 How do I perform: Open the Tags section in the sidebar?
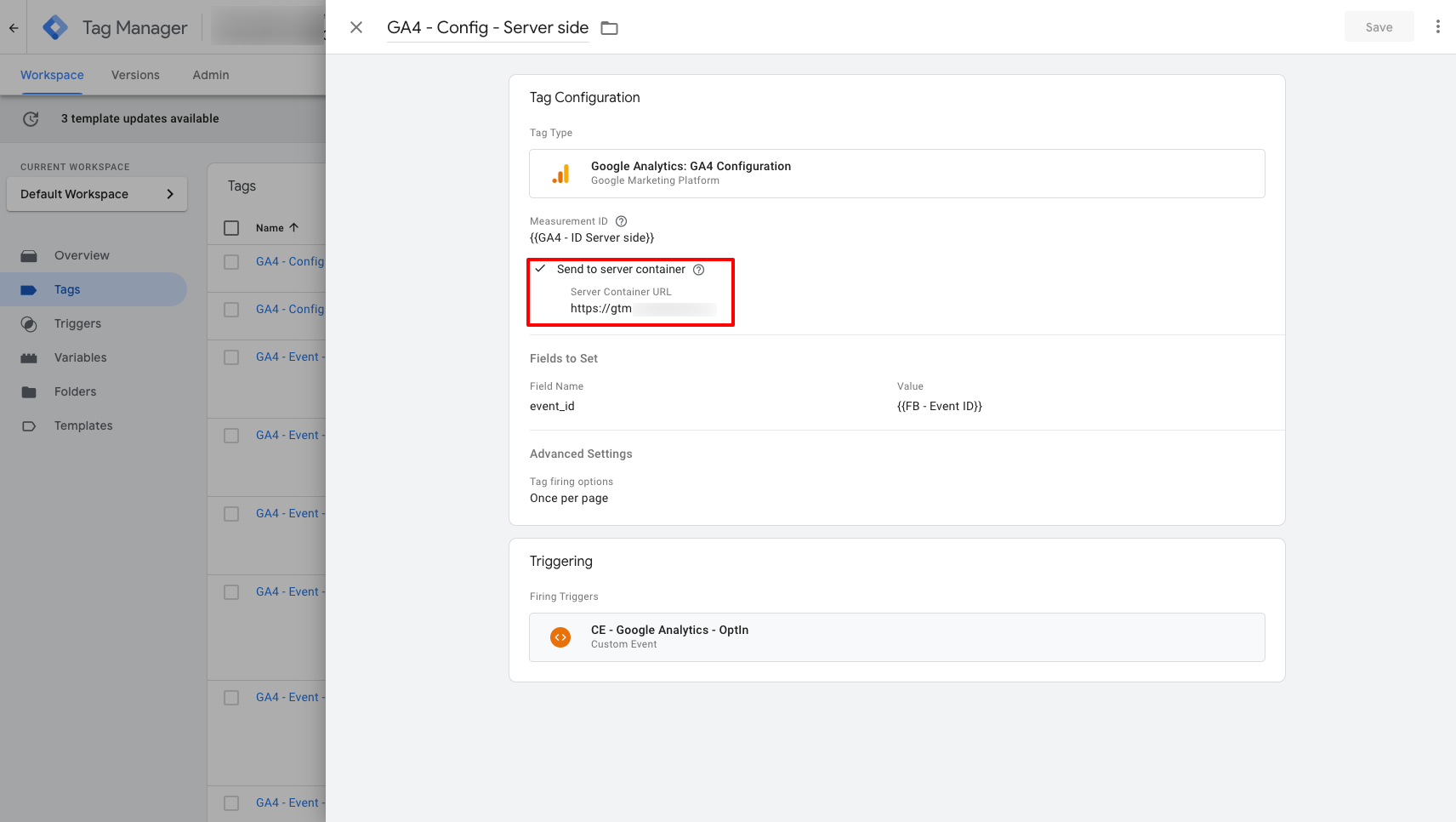(x=66, y=289)
